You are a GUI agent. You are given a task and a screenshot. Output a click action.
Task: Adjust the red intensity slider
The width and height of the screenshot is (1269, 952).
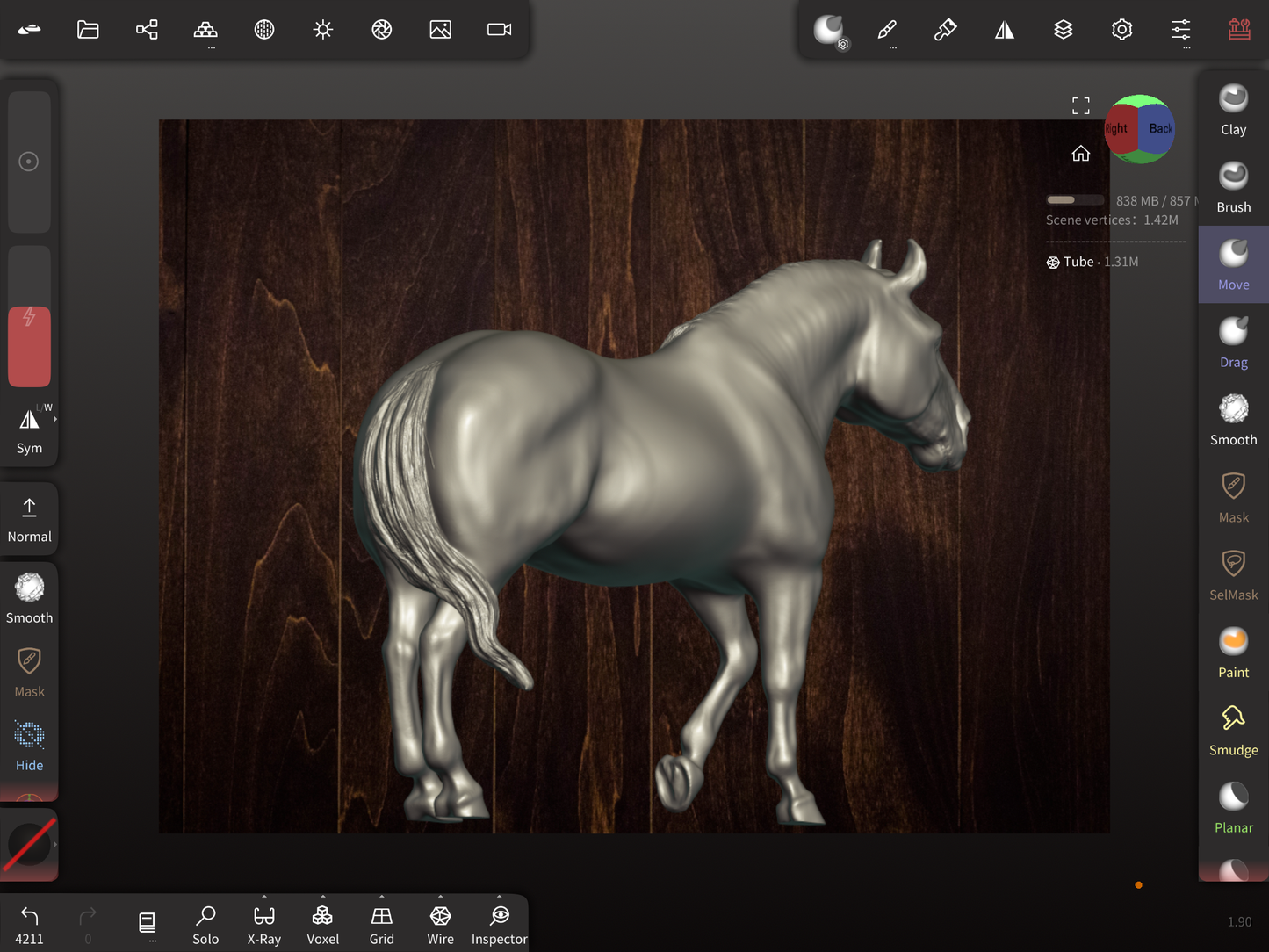29,347
